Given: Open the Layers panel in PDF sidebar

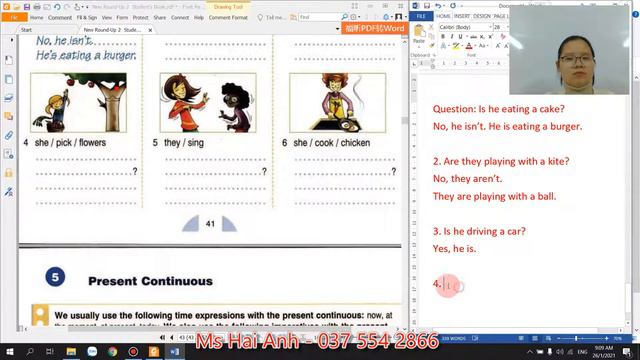Looking at the screenshot, I should (9, 98).
